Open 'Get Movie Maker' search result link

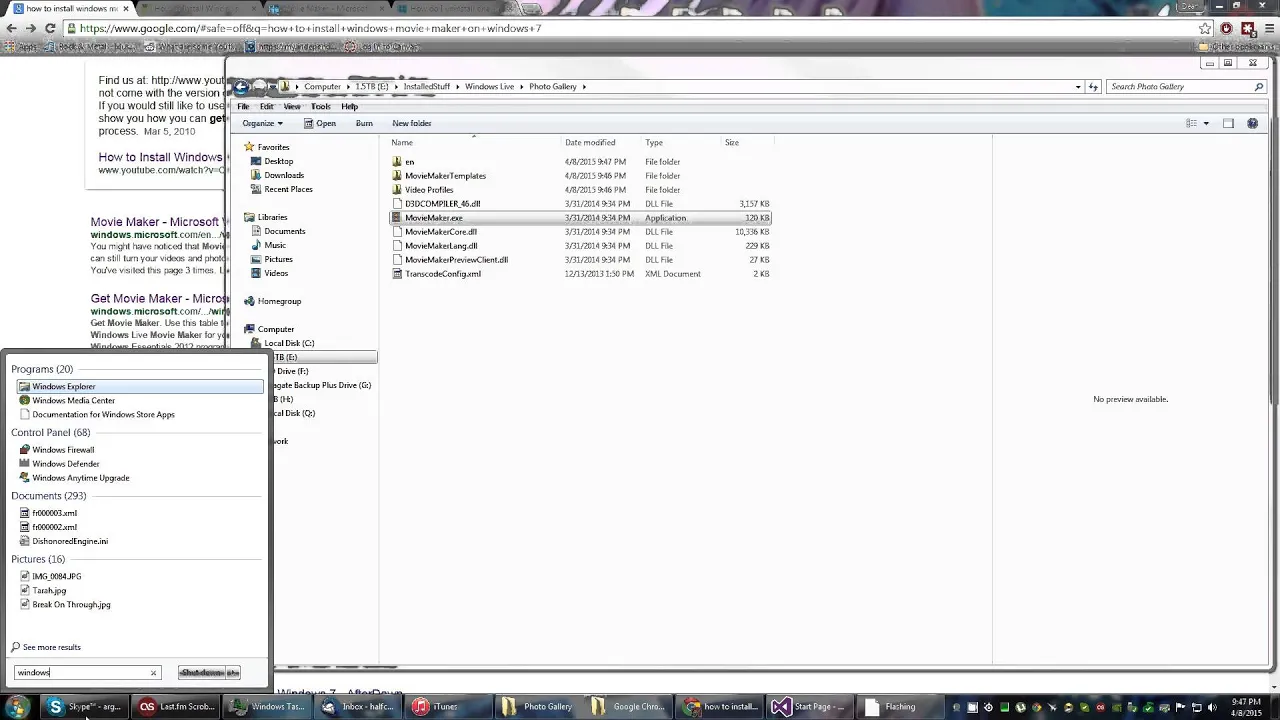pos(160,298)
